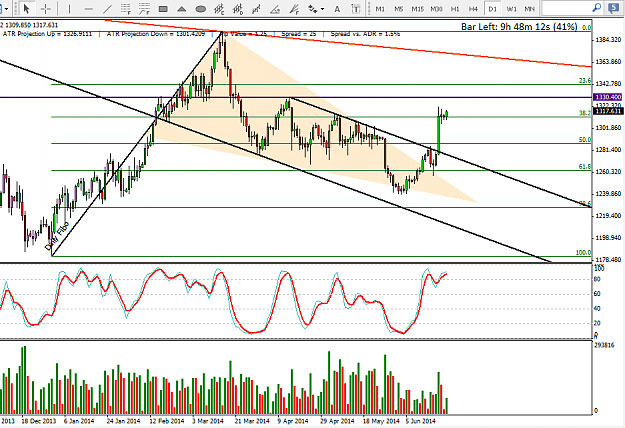This screenshot has height=428, width=625.
Task: Choose the Vertical Line drawing tool
Action: pos(69,8)
